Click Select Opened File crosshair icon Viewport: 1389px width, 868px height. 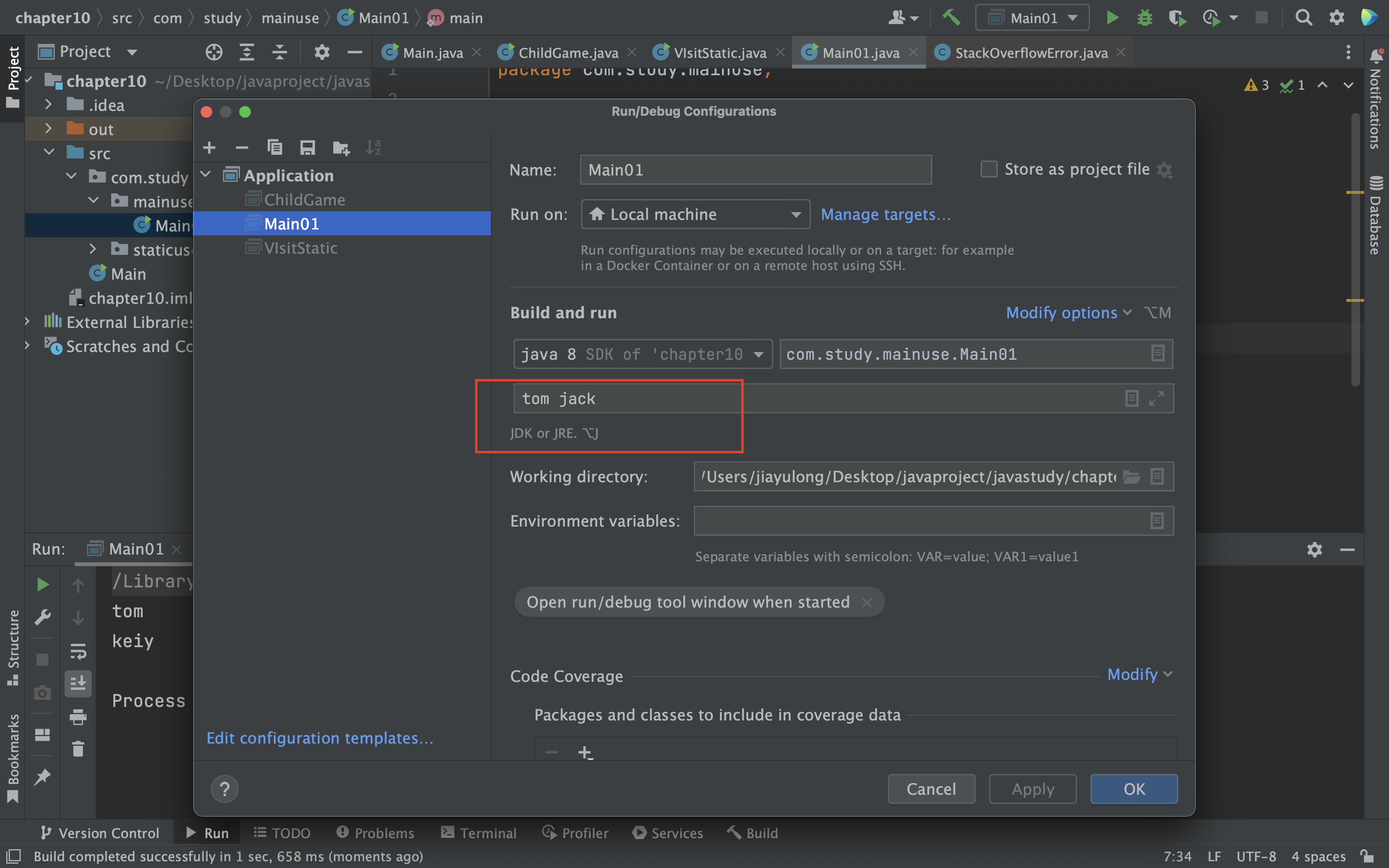[214, 52]
